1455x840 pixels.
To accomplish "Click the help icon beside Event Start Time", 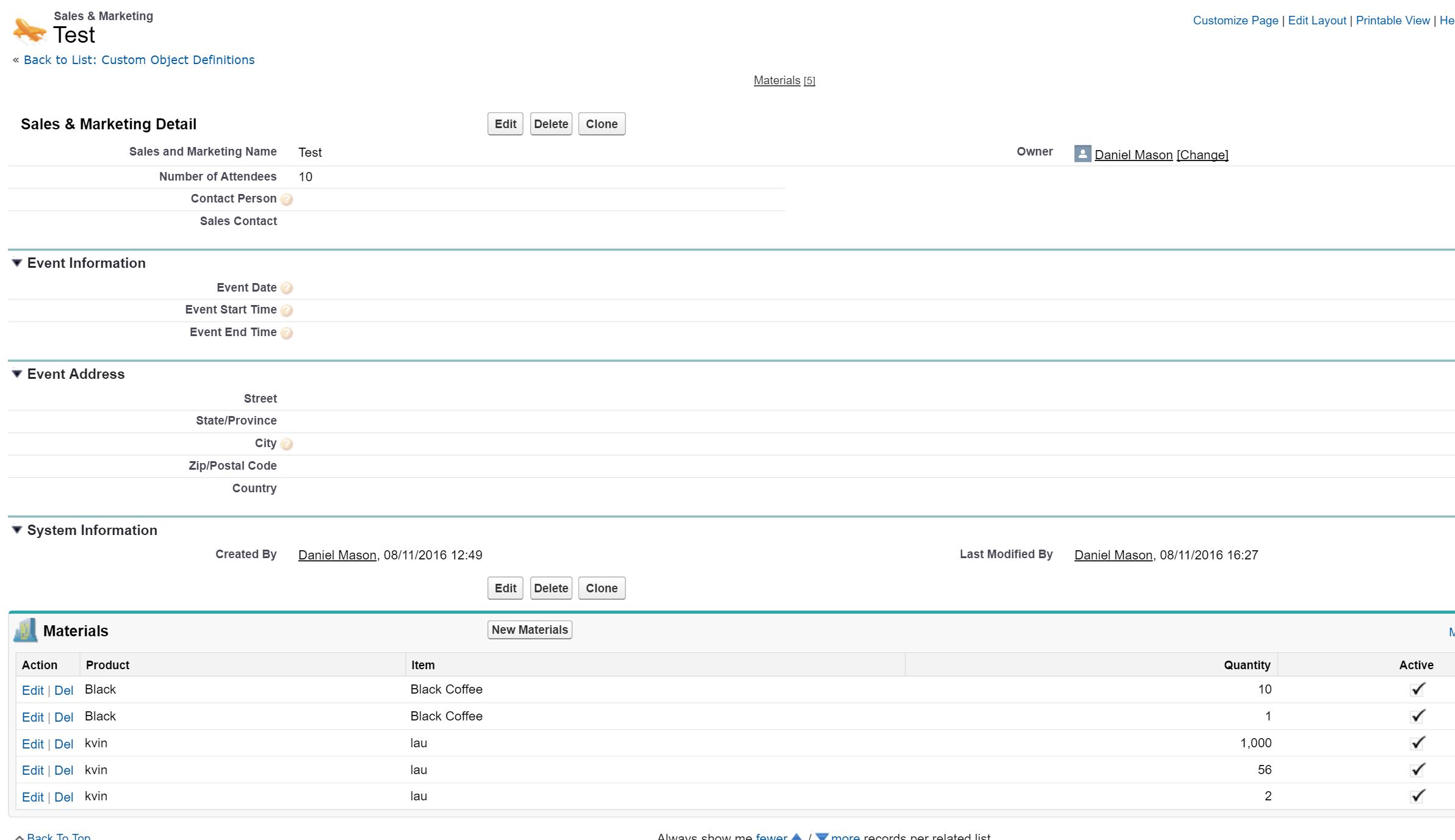I will point(287,311).
